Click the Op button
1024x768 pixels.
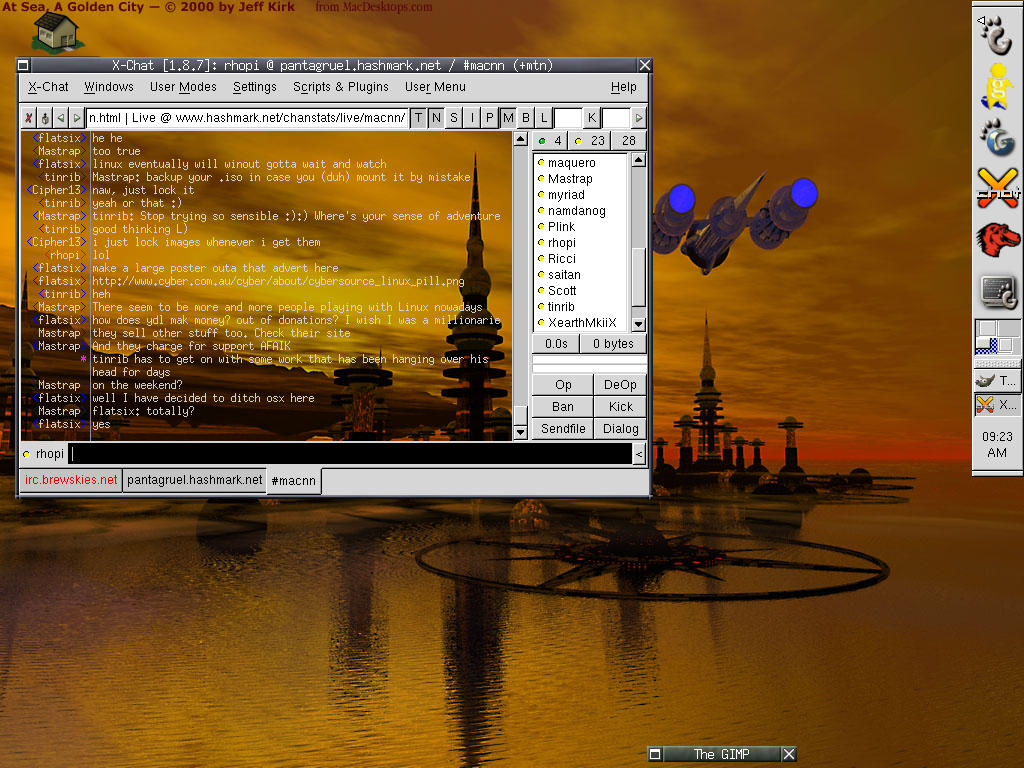tap(563, 385)
